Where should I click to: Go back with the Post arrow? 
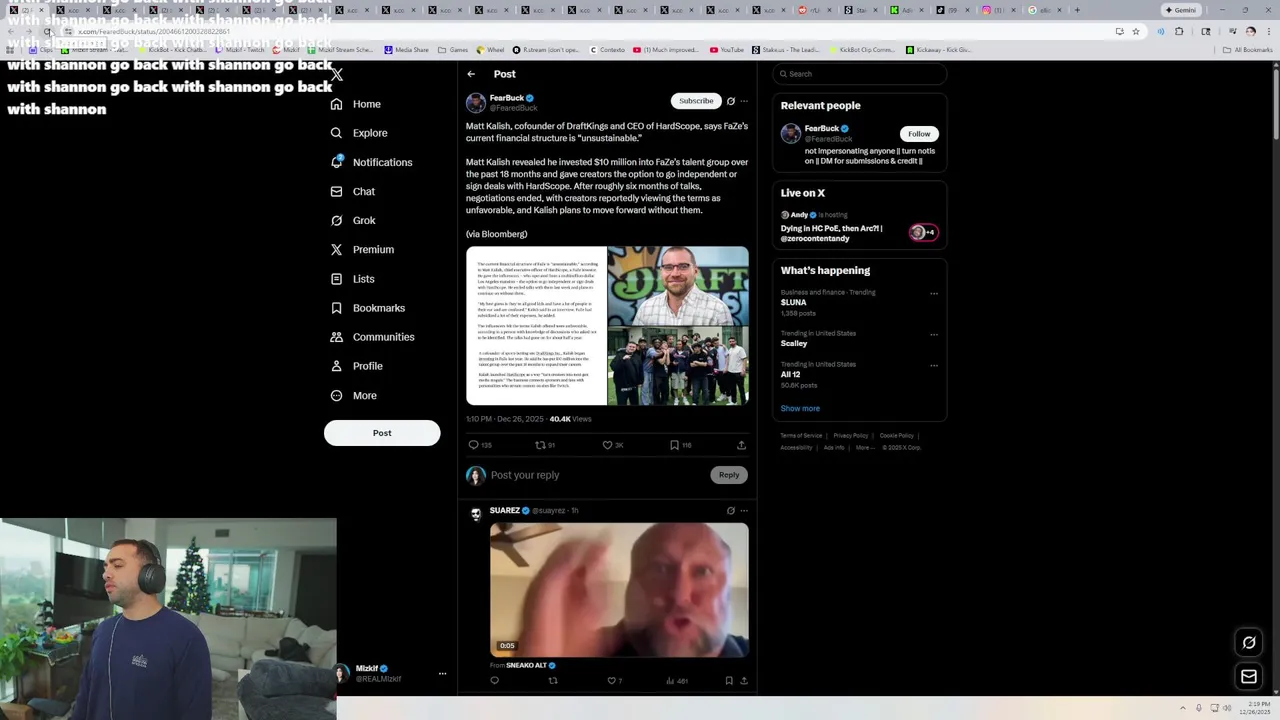471,74
